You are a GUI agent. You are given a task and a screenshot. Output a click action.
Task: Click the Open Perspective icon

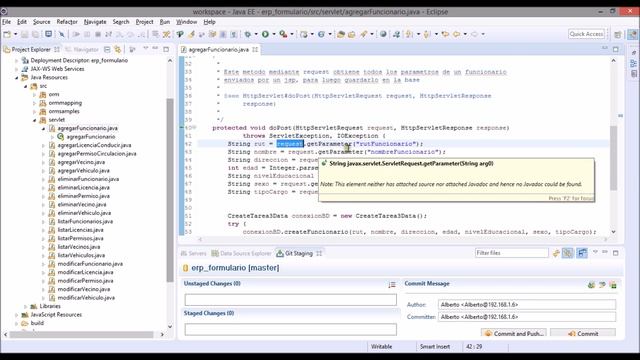click(x=618, y=34)
